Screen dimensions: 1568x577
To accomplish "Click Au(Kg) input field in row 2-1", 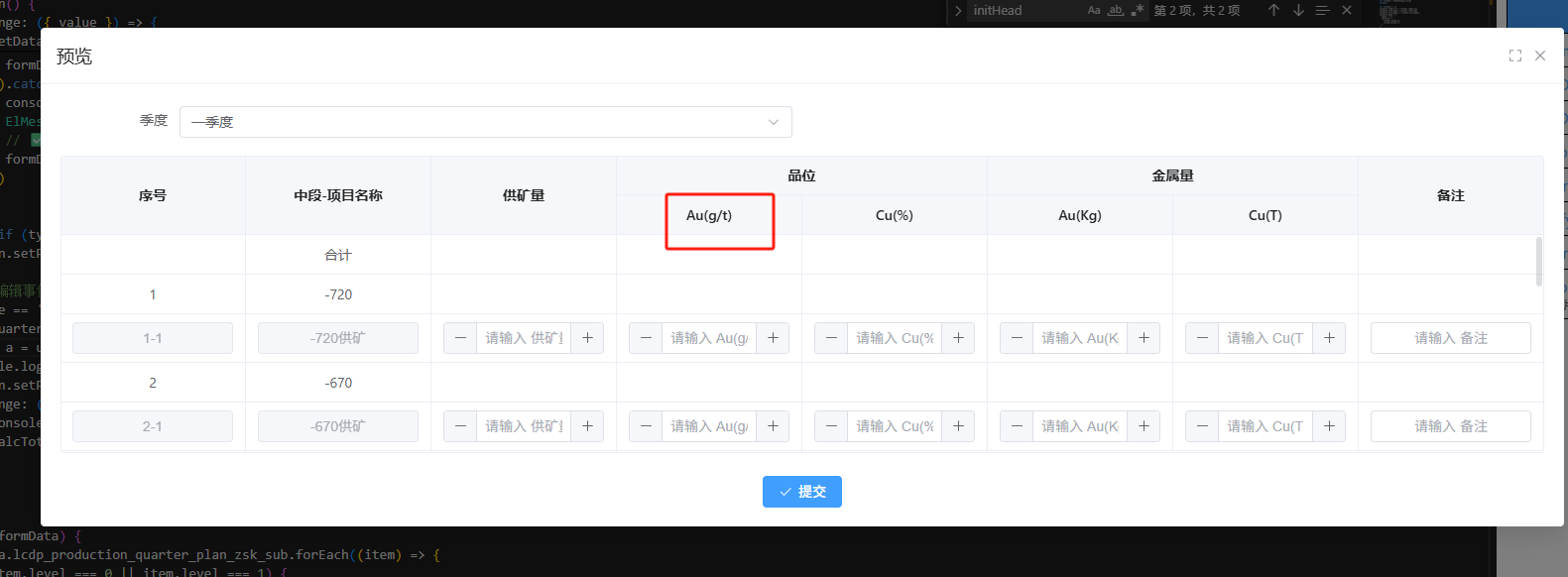I will 1079,426.
